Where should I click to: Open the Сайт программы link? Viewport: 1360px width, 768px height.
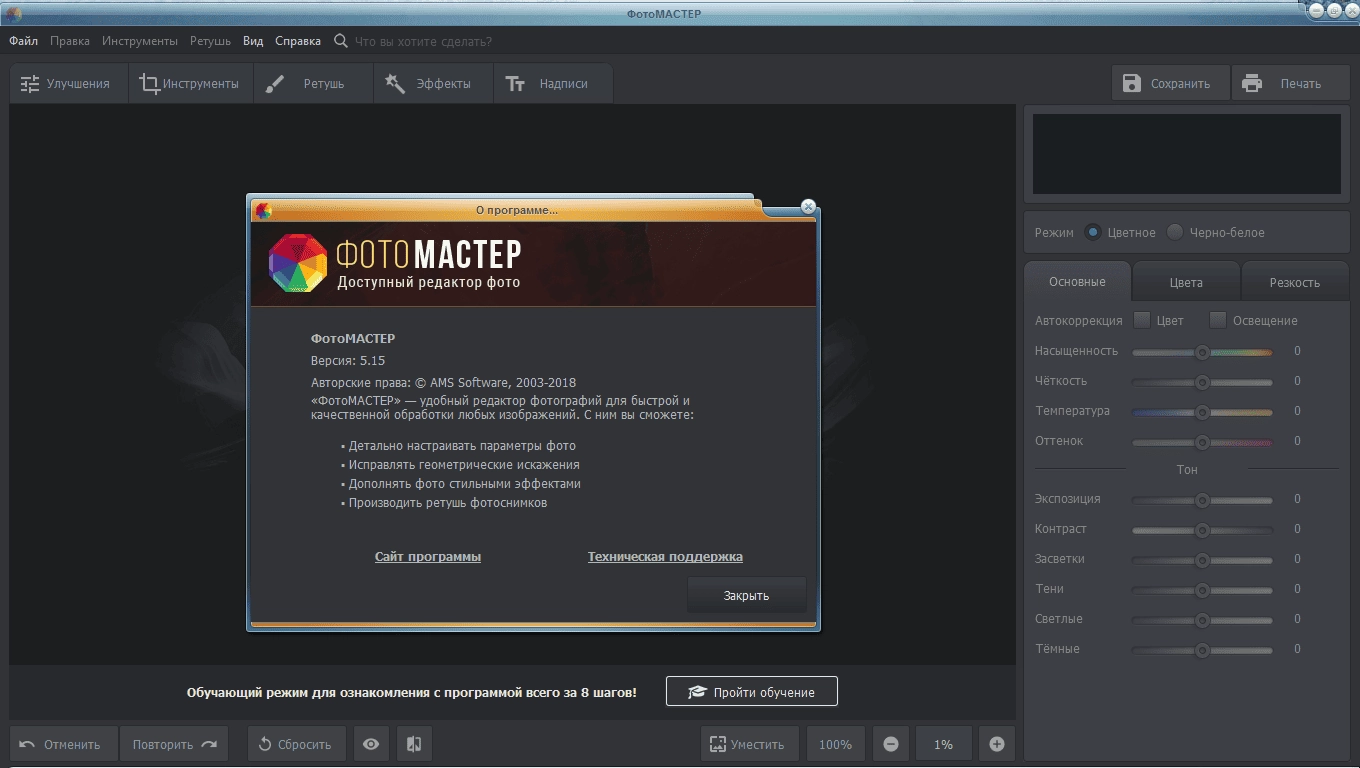tap(428, 557)
